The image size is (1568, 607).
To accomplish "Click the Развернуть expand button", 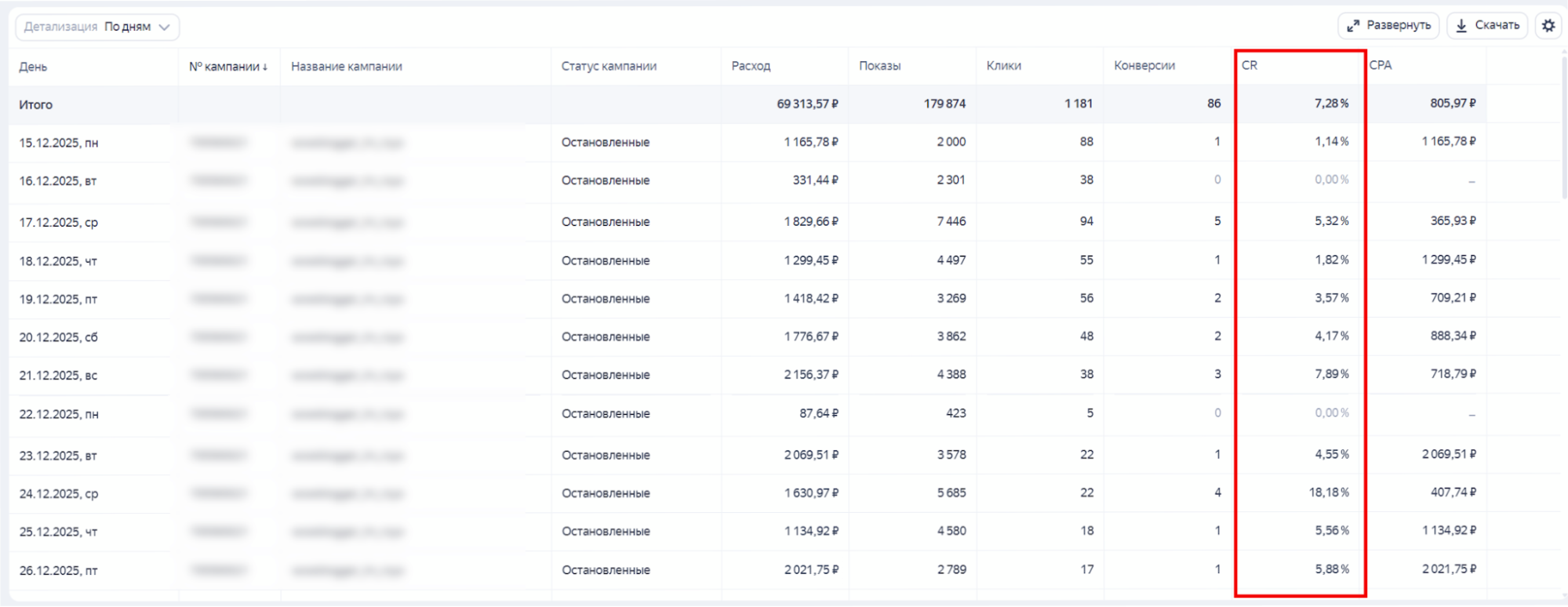I will pos(1388,26).
